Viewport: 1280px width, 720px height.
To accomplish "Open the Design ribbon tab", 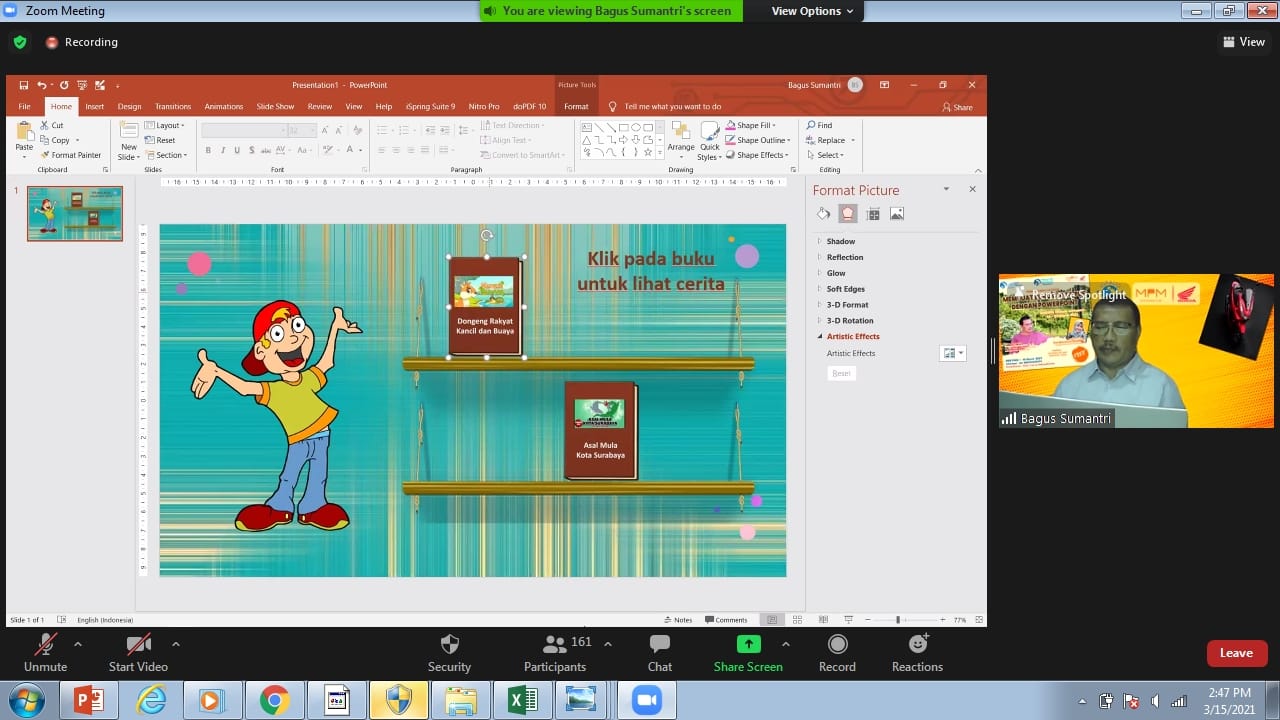I will (129, 106).
